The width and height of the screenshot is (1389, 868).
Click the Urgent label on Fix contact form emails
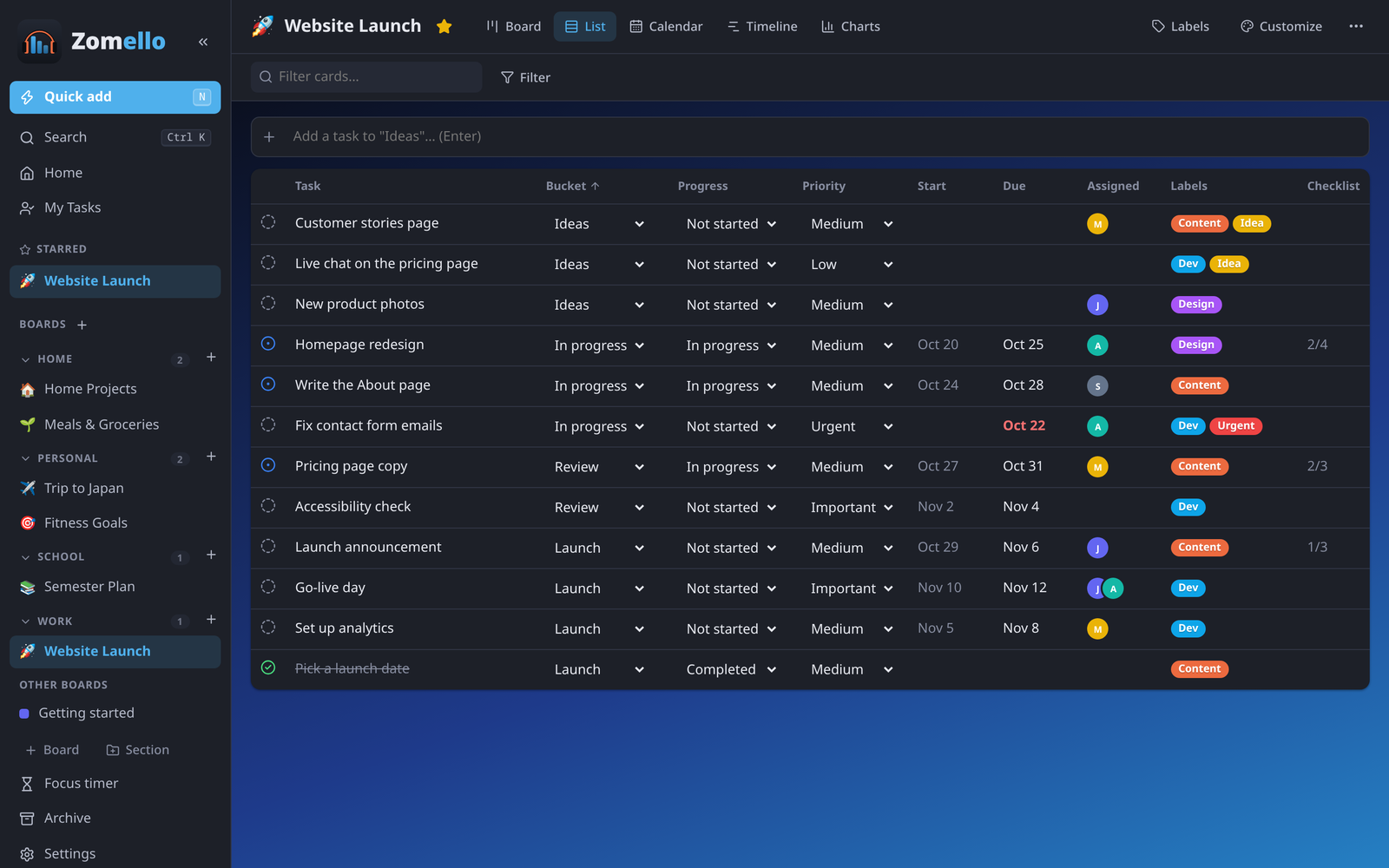(1235, 426)
